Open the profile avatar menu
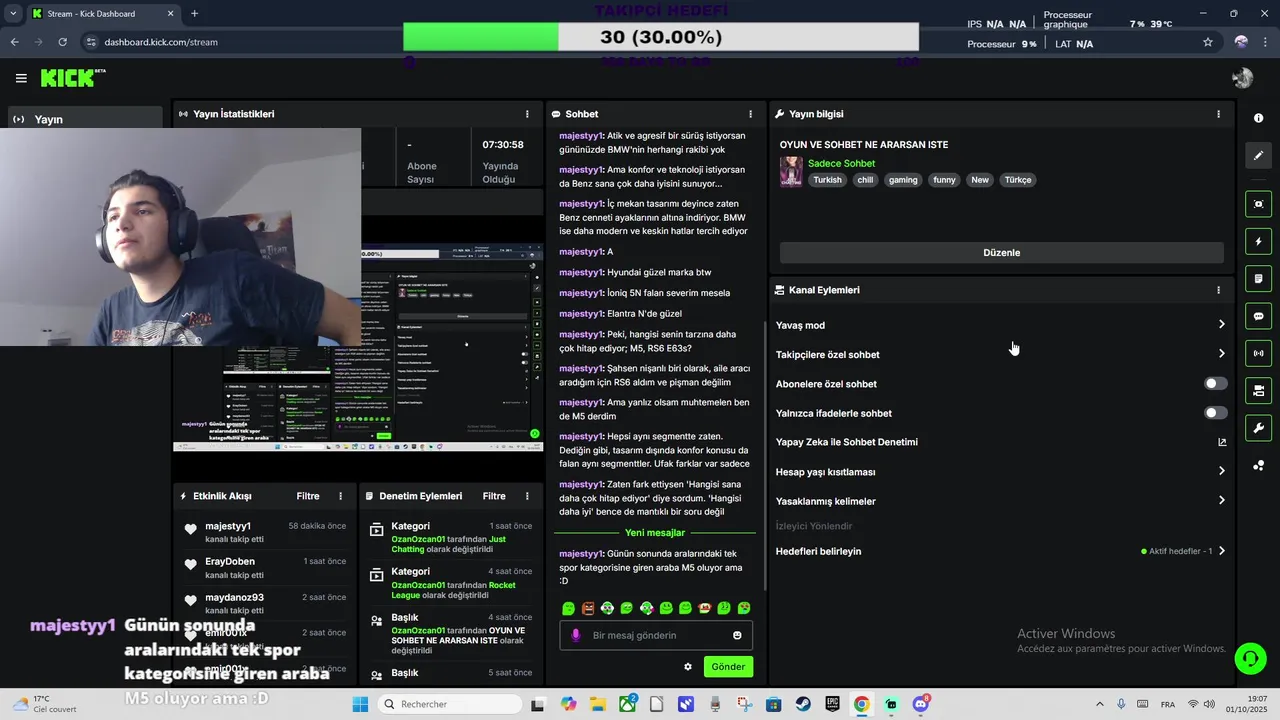The width and height of the screenshot is (1280, 720). click(x=1242, y=78)
